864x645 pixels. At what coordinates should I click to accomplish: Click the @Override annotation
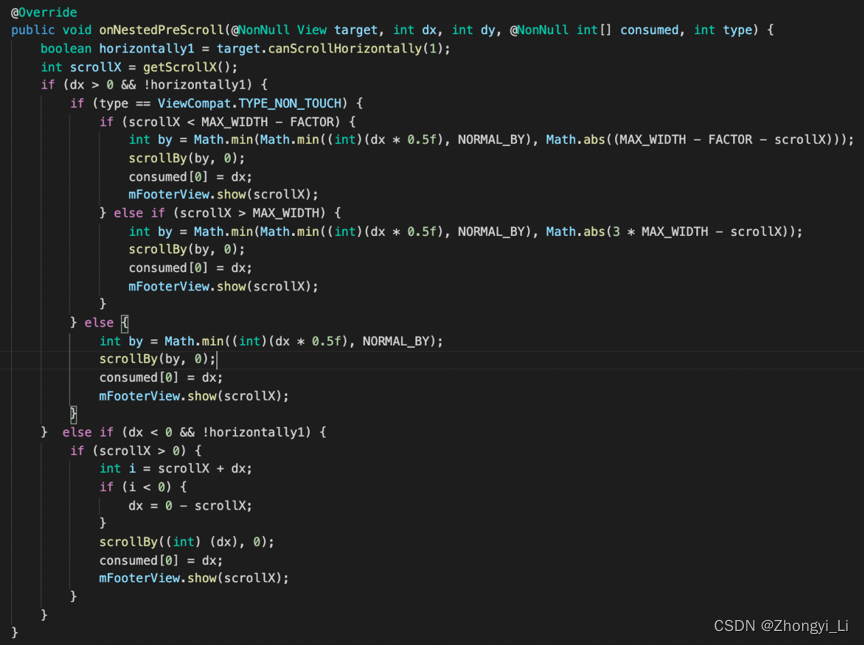point(44,12)
